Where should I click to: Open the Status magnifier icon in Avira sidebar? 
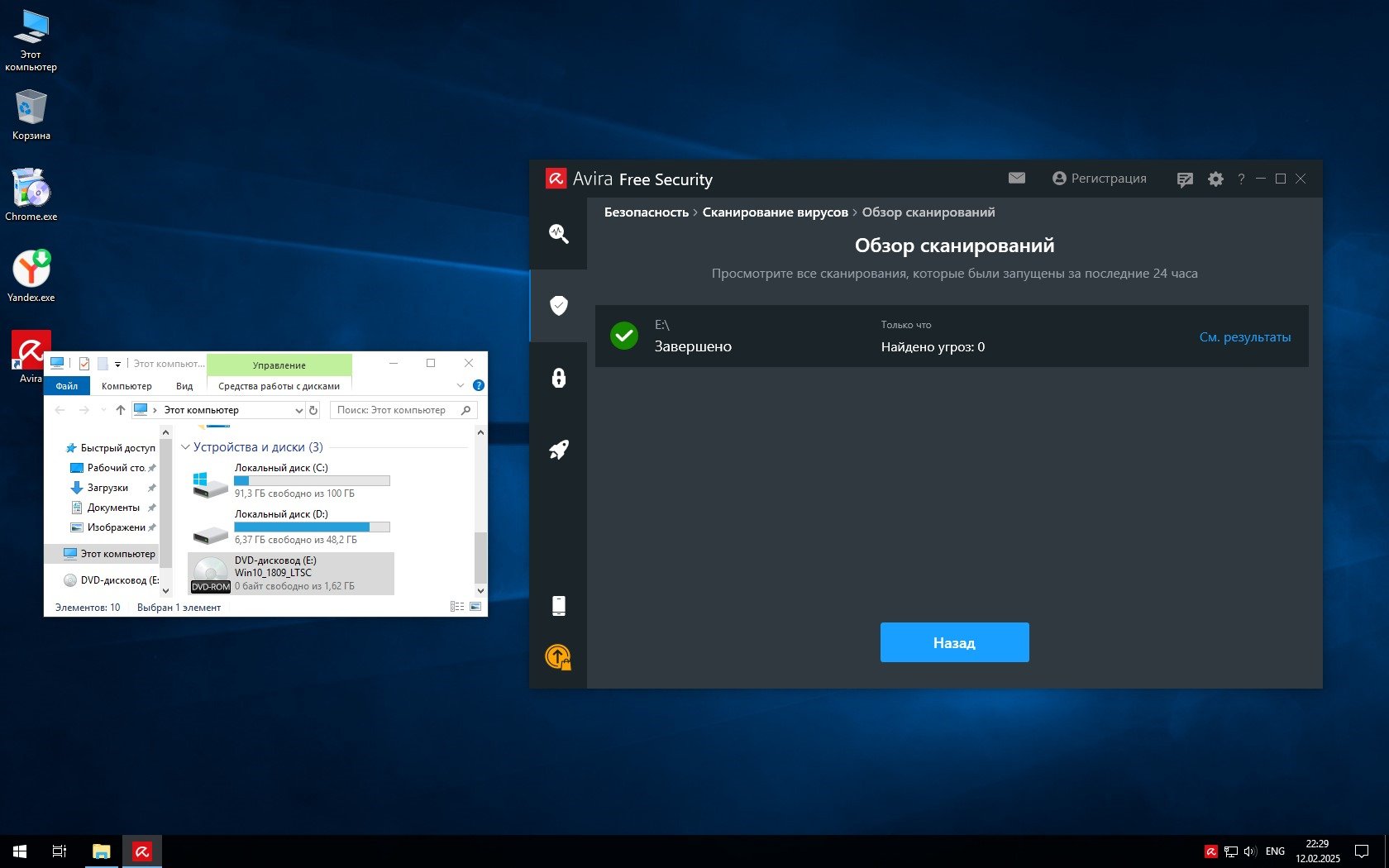click(559, 234)
